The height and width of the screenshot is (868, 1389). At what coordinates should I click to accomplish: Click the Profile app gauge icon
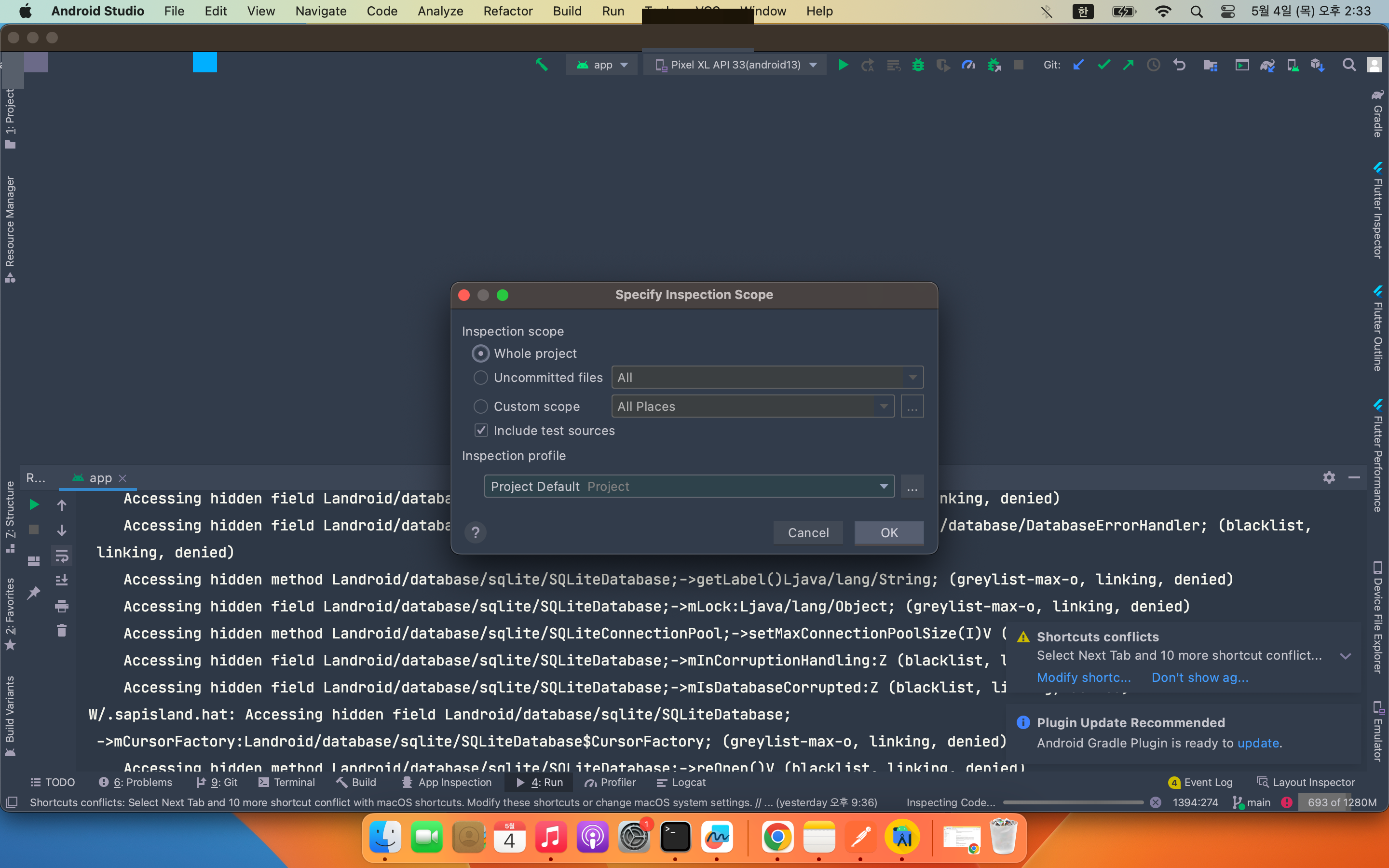tap(968, 65)
